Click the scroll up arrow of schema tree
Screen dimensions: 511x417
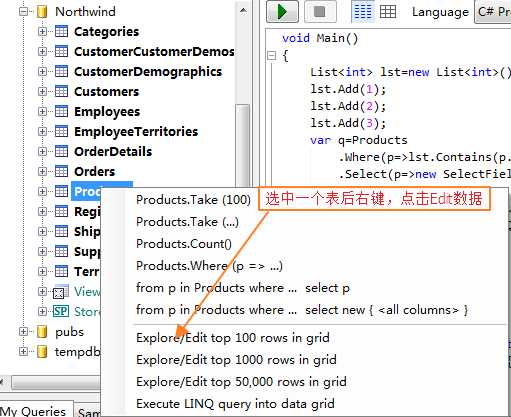coord(243,11)
